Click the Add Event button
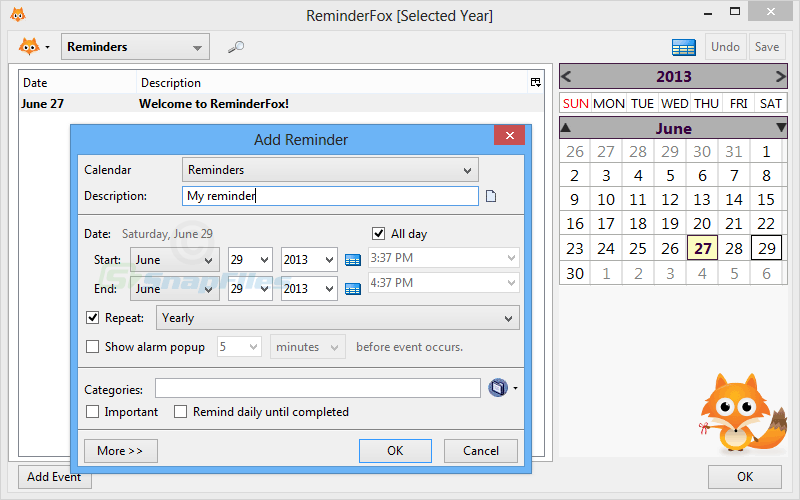Screen dimensions: 800x500 [x=54, y=477]
